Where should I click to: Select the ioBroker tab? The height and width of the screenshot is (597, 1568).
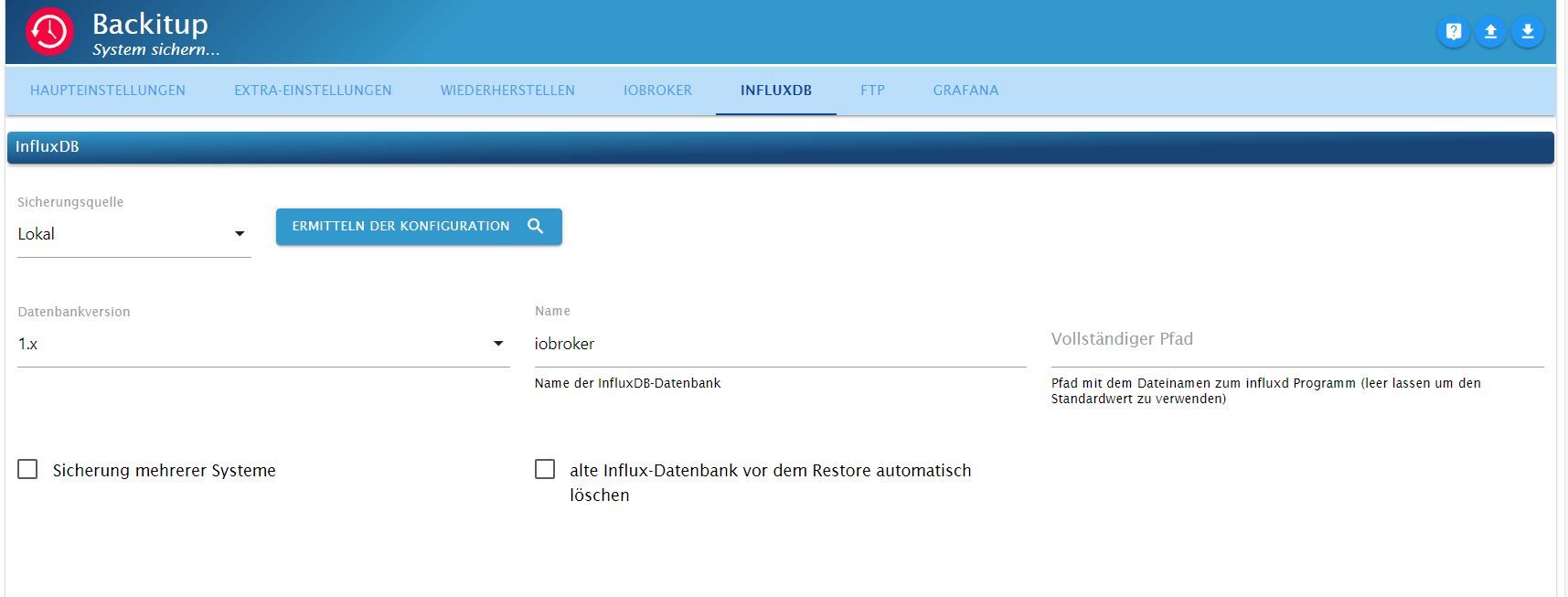tap(657, 91)
